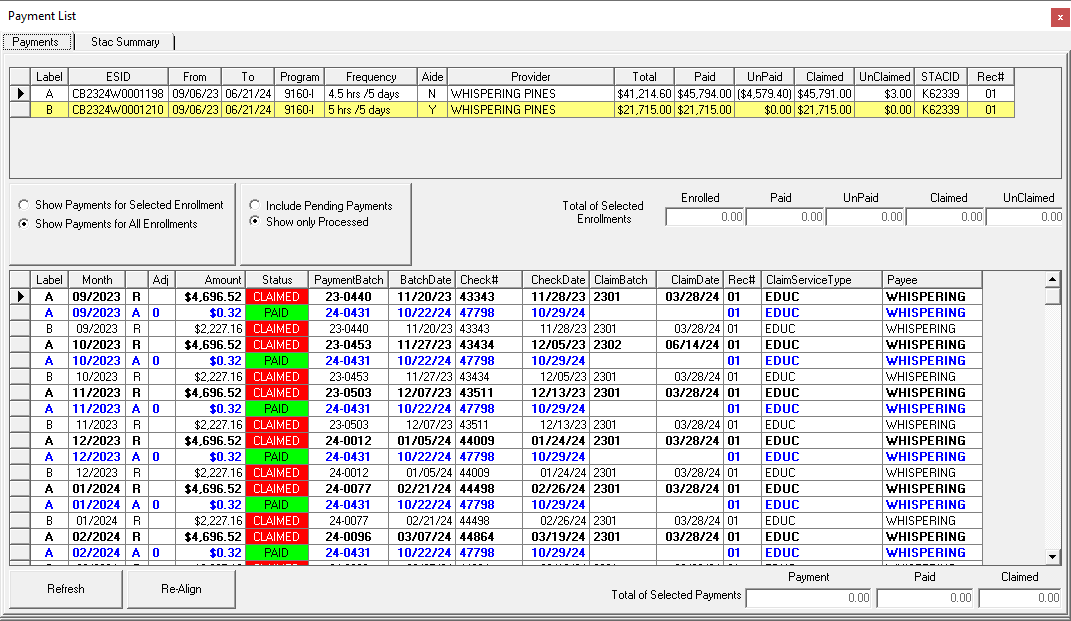This screenshot has height=621, width=1071.
Task: Open the Stac Summary tab
Action: [125, 42]
